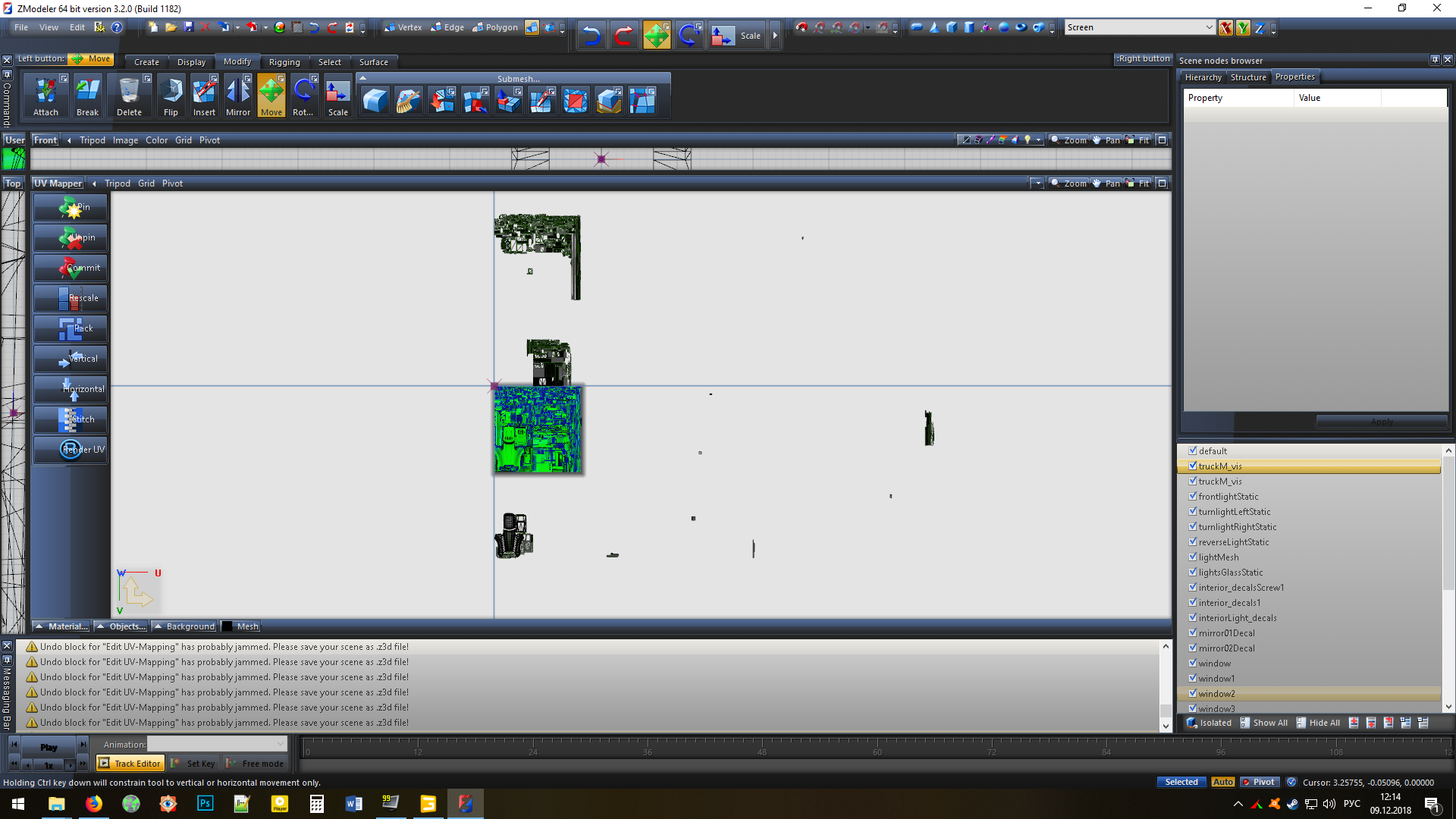Open the Screen coordinate system dropdown
Screen dimensions: 1456x819
click(1209, 27)
